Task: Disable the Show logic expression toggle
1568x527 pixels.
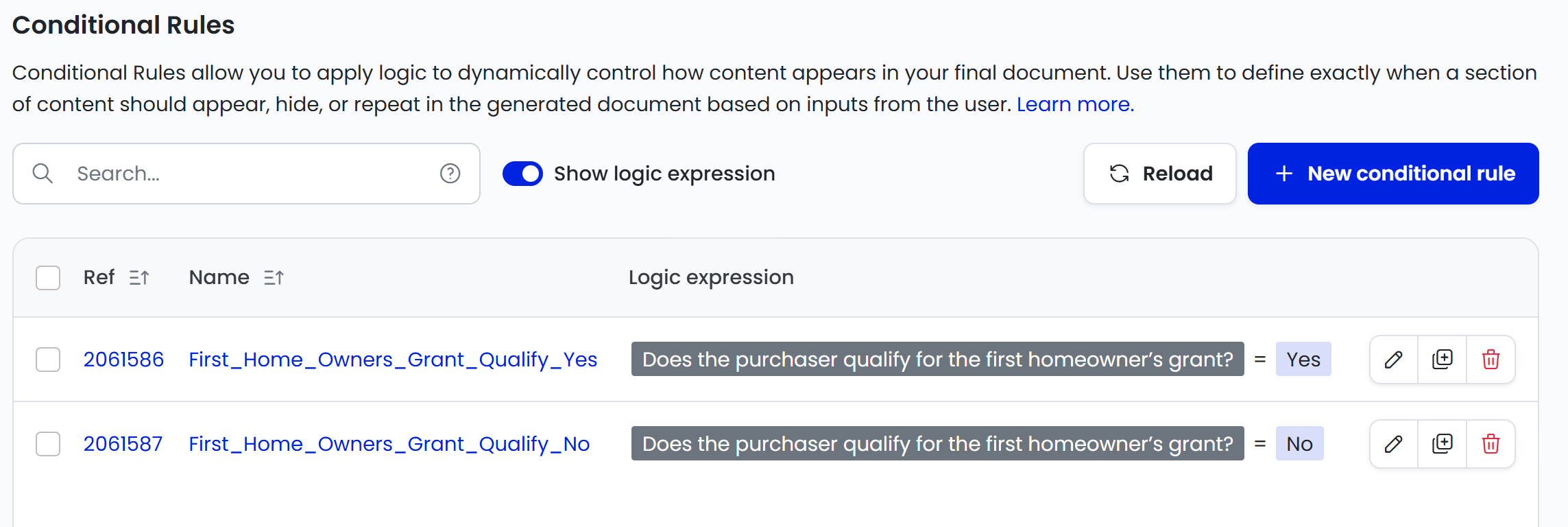Action: pyautogui.click(x=522, y=174)
